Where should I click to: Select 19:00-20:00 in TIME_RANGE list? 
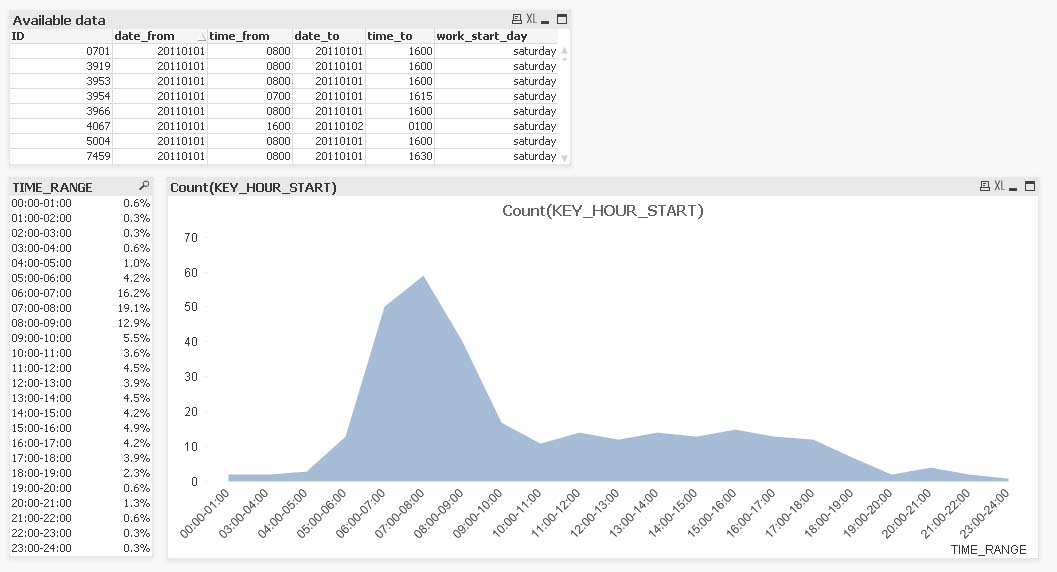81,488
